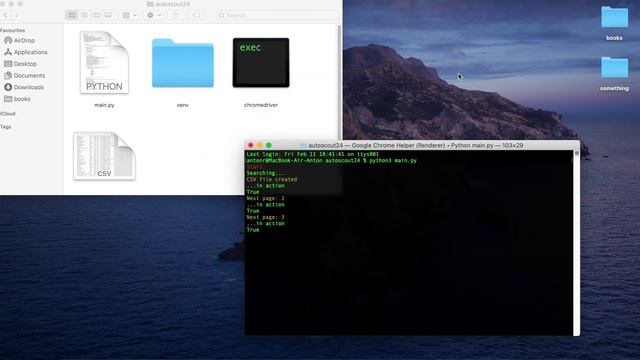Select the CSV file icon
The width and height of the screenshot is (640, 360).
(x=104, y=156)
